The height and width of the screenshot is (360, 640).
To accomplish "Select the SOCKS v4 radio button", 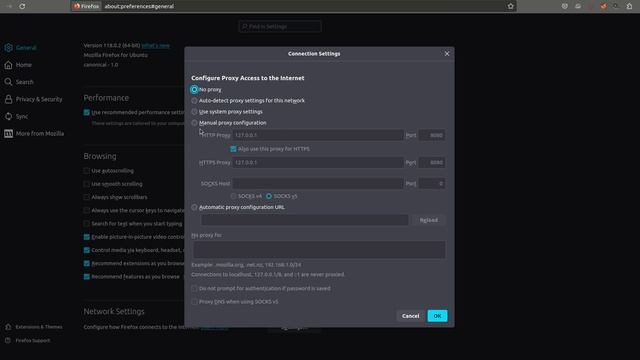I will pos(233,196).
